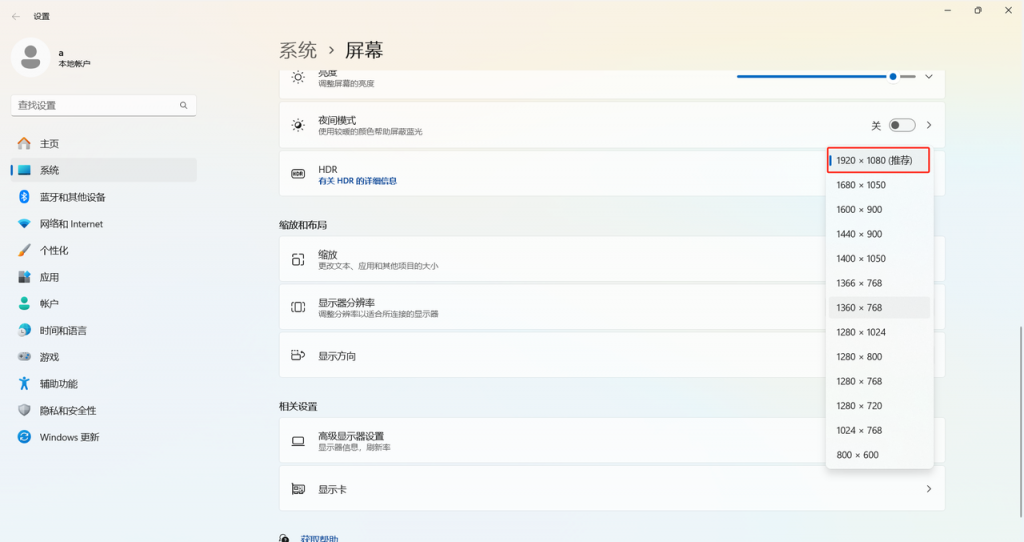The height and width of the screenshot is (542, 1024).
Task: Go to 网络和 Internet settings
Action: point(104,223)
